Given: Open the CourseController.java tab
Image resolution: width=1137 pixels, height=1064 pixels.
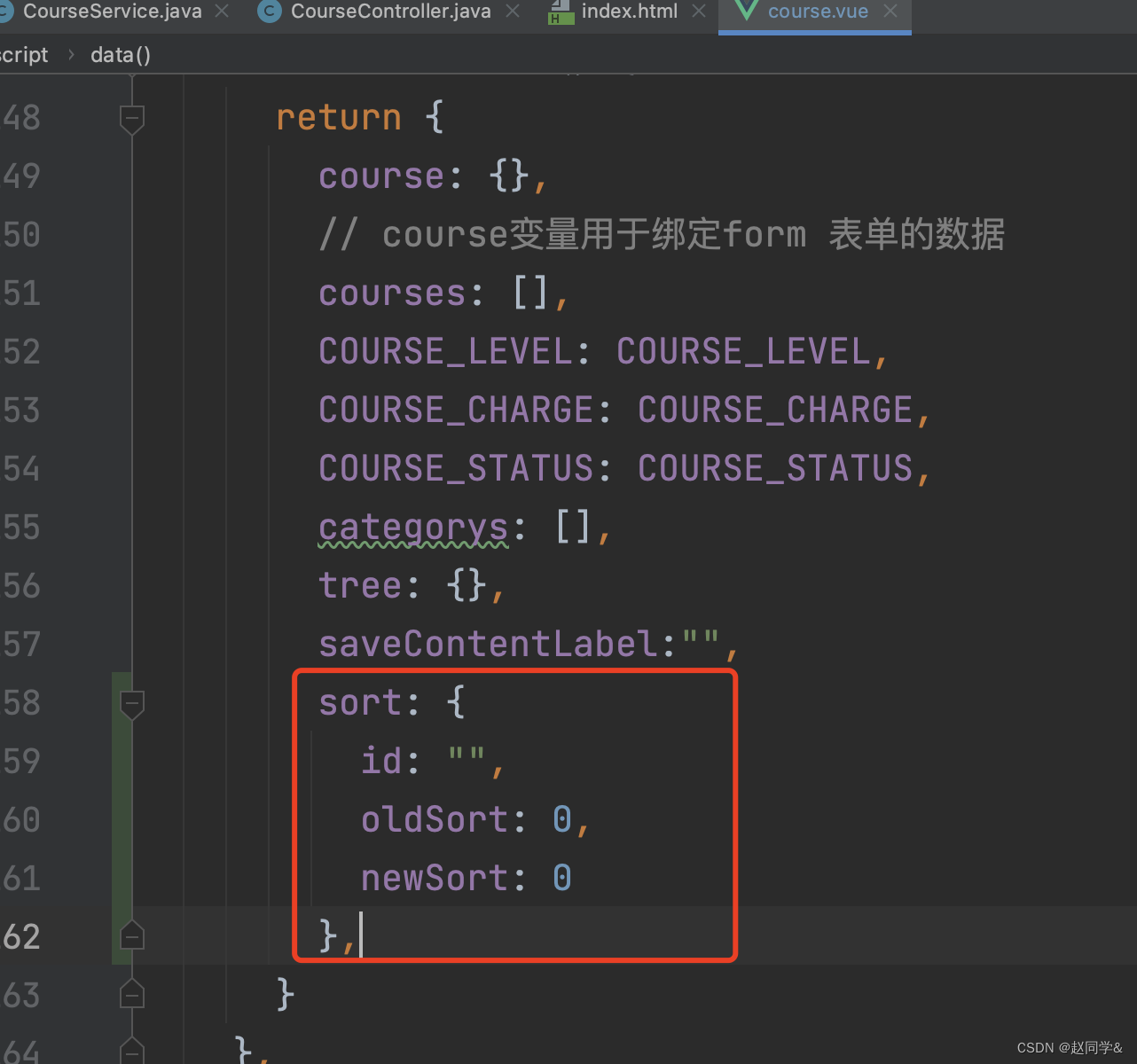Looking at the screenshot, I should pyautogui.click(x=390, y=12).
